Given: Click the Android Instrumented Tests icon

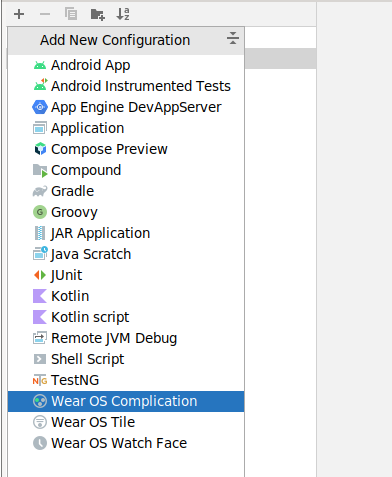Looking at the screenshot, I should click(x=40, y=86).
